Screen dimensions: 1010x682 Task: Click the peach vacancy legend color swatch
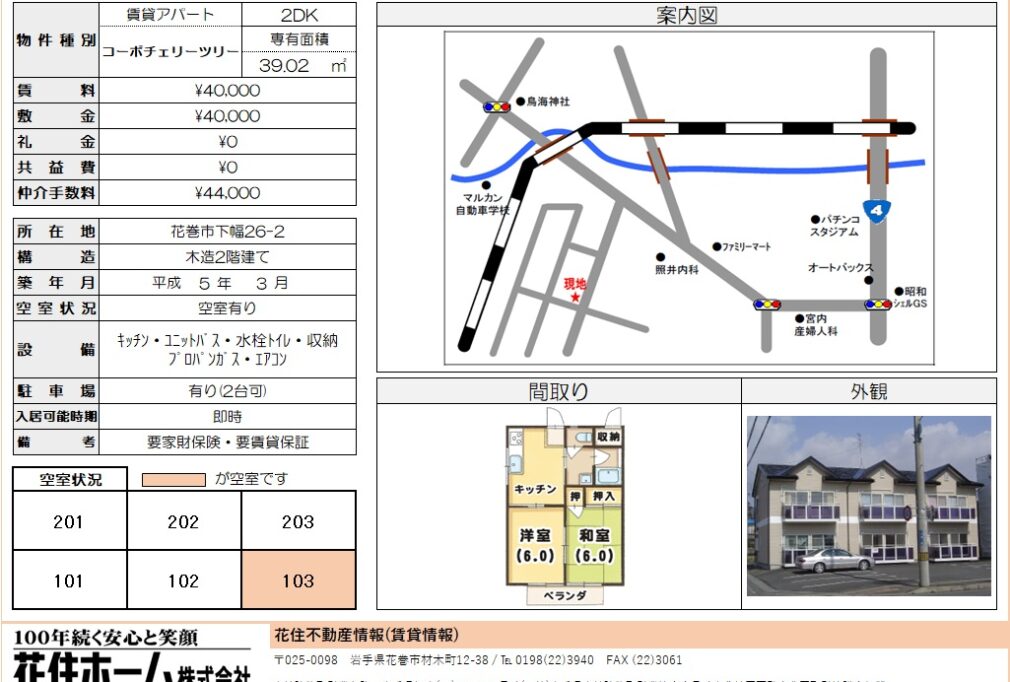tap(174, 480)
